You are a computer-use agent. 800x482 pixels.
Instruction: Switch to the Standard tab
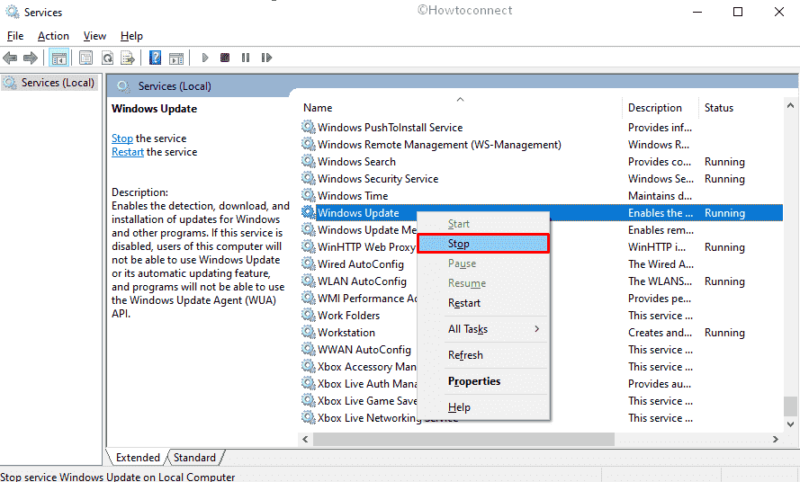[x=194, y=457]
